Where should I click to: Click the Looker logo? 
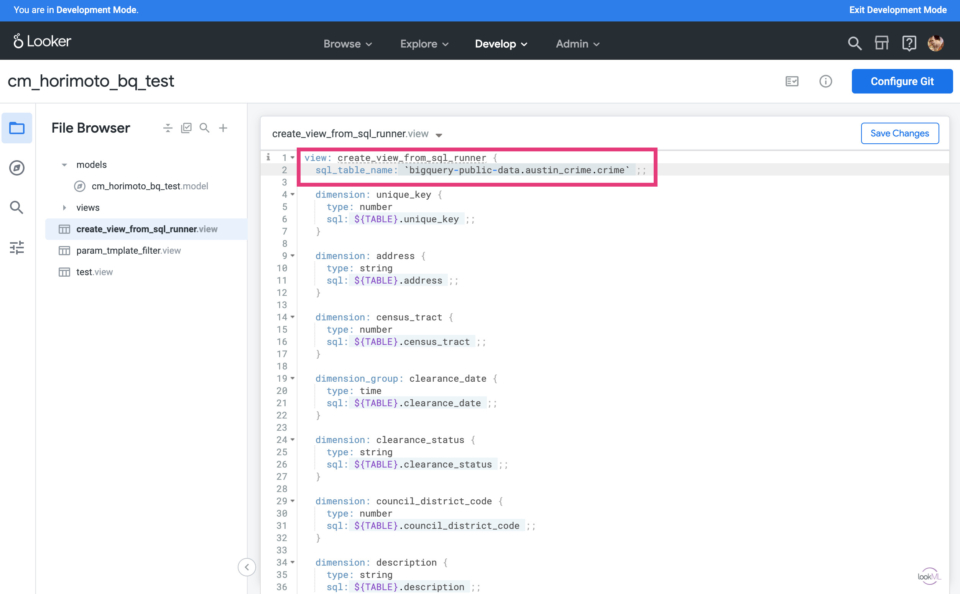point(42,41)
